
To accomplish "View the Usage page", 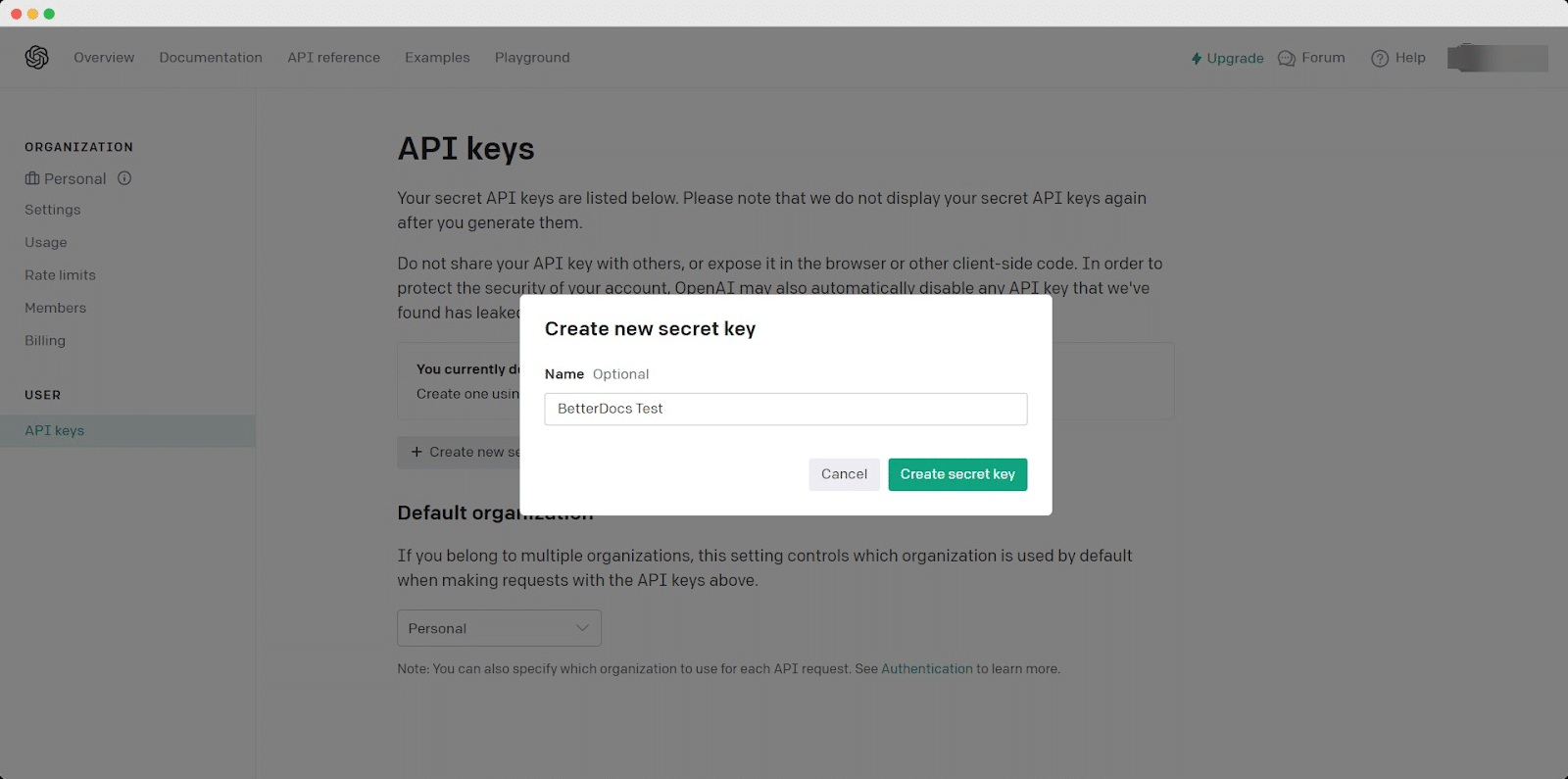I will pos(45,242).
